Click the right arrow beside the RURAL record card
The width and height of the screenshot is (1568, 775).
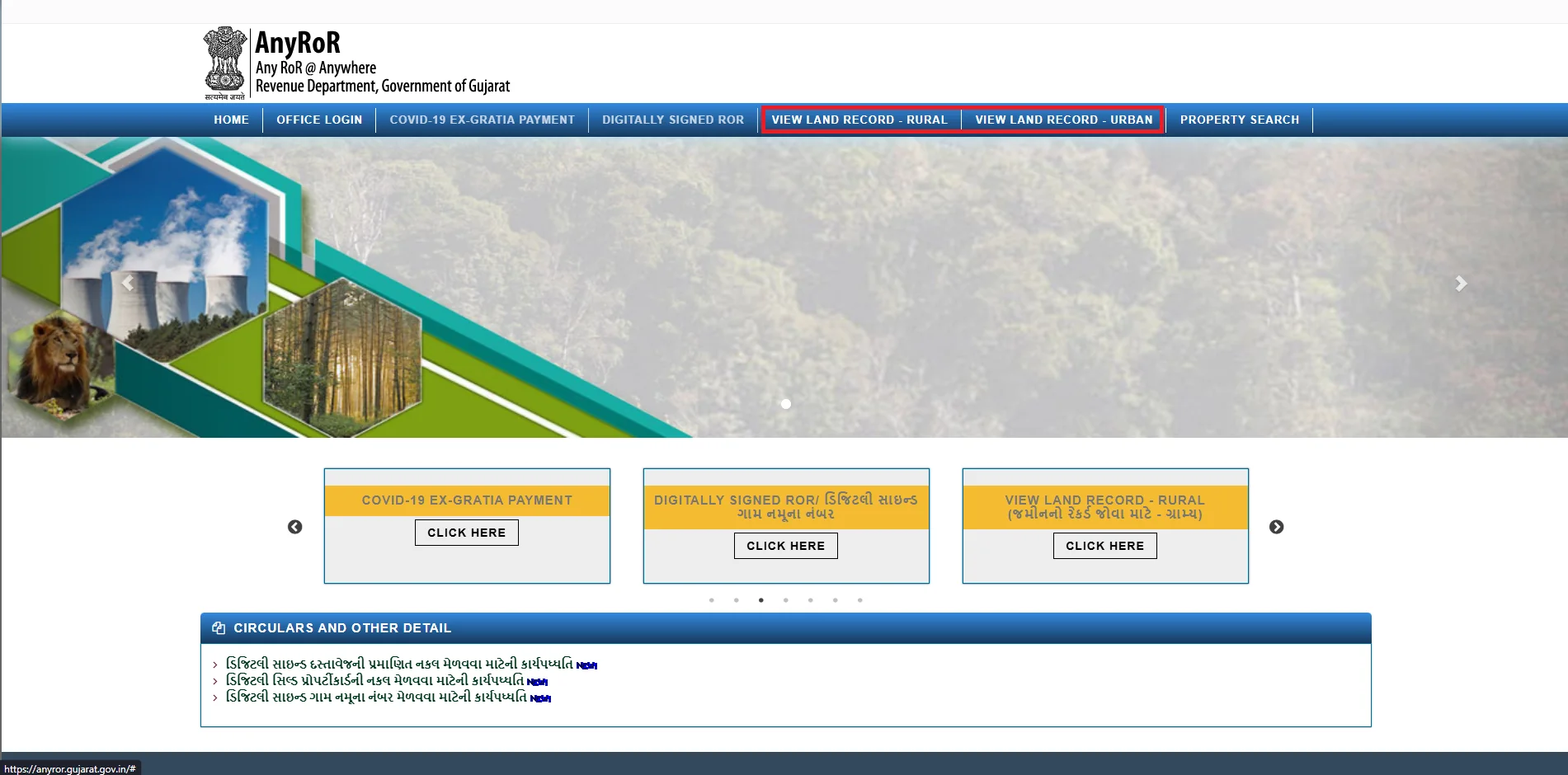click(x=1277, y=527)
